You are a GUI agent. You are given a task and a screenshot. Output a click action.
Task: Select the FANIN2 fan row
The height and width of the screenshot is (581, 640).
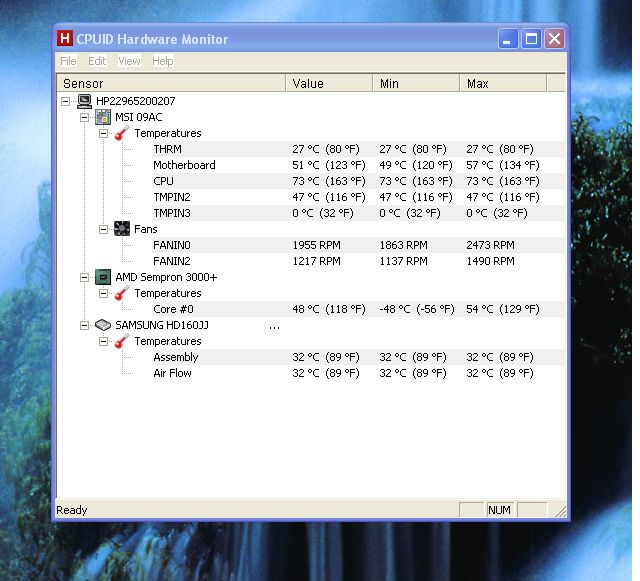358,261
